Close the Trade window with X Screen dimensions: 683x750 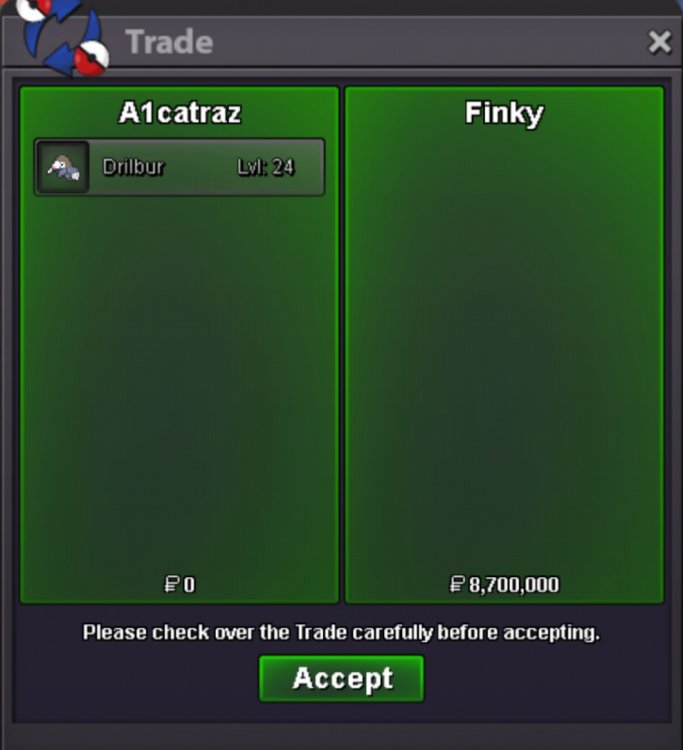[660, 42]
